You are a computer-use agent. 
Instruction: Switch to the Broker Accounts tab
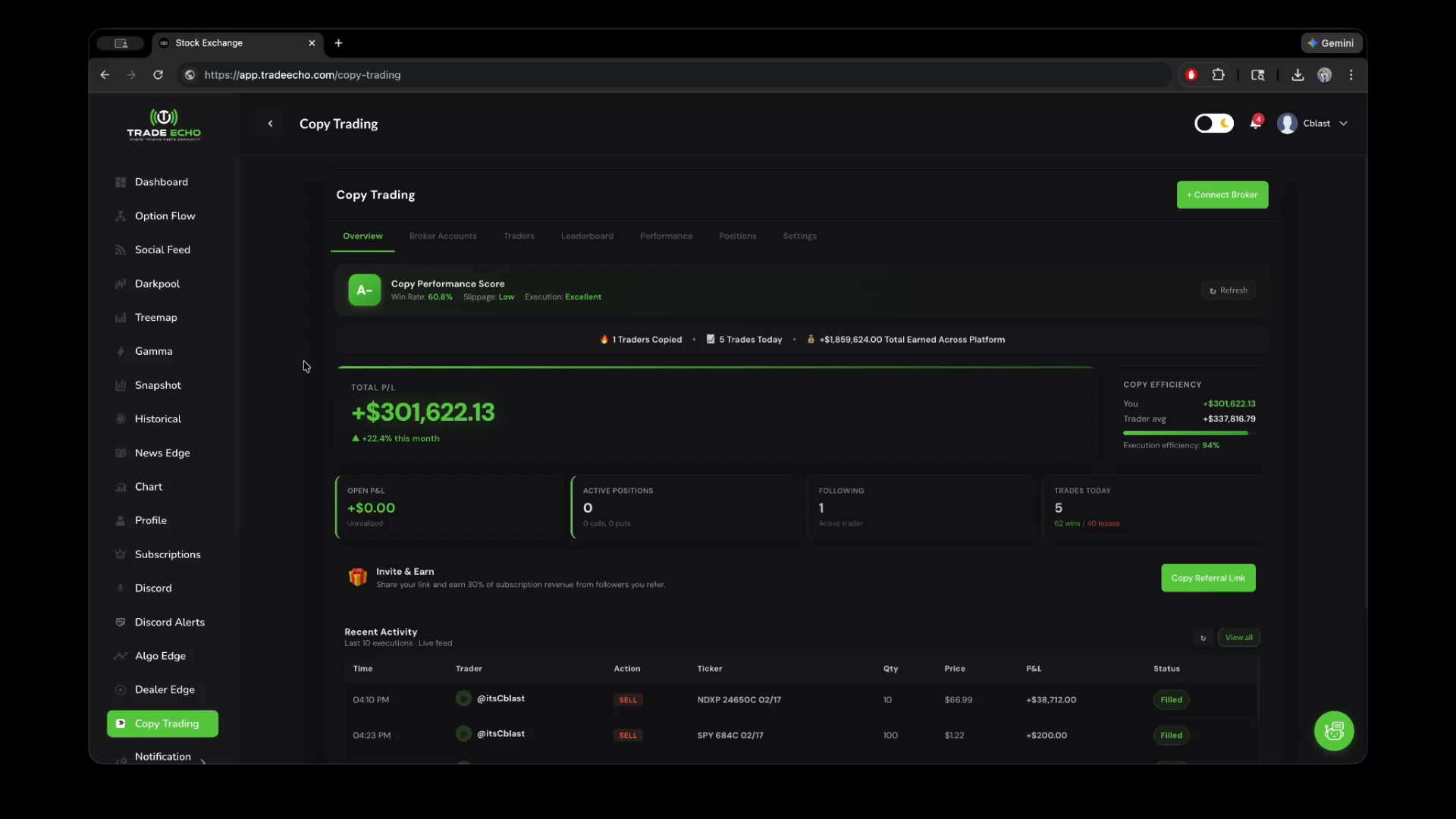tap(443, 236)
